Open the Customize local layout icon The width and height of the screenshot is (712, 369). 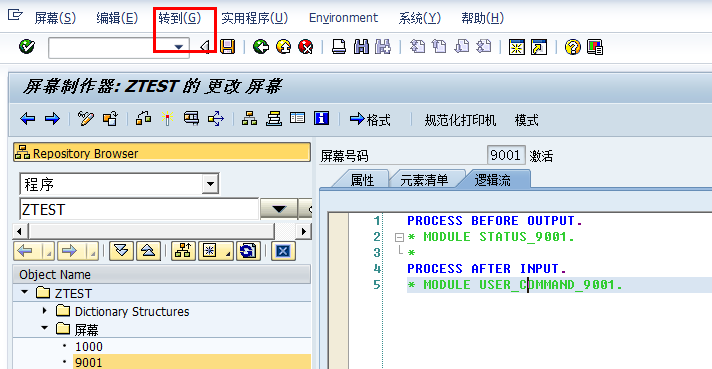(x=594, y=47)
